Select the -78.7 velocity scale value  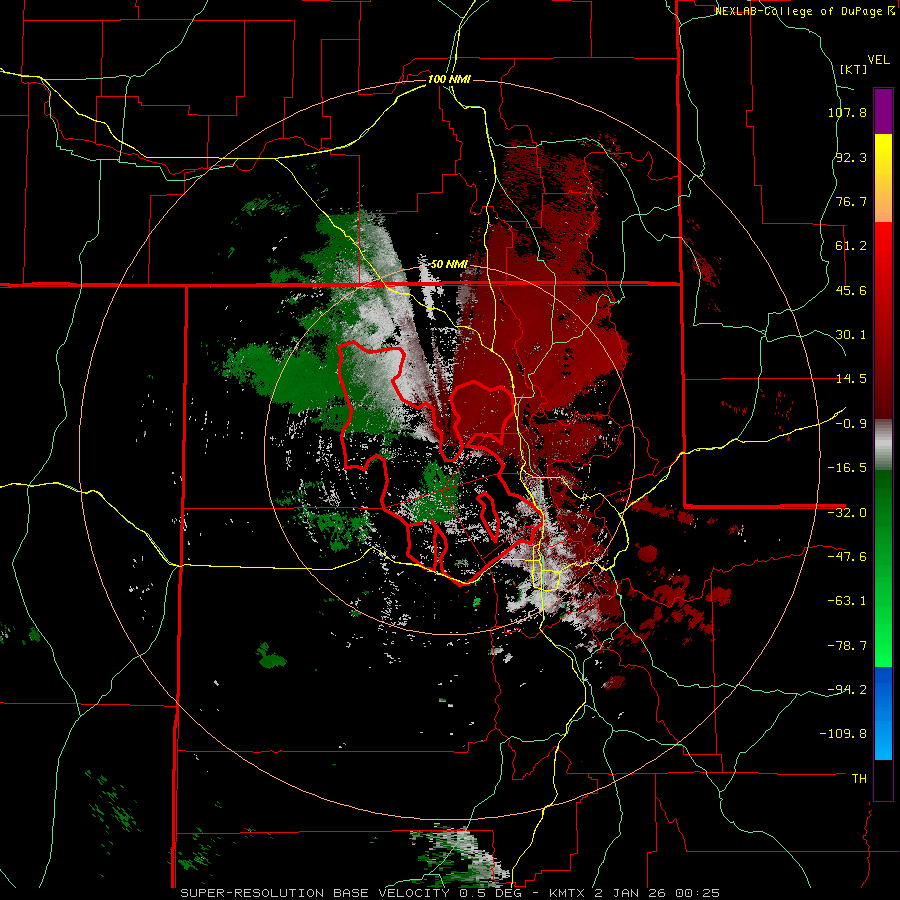847,645
